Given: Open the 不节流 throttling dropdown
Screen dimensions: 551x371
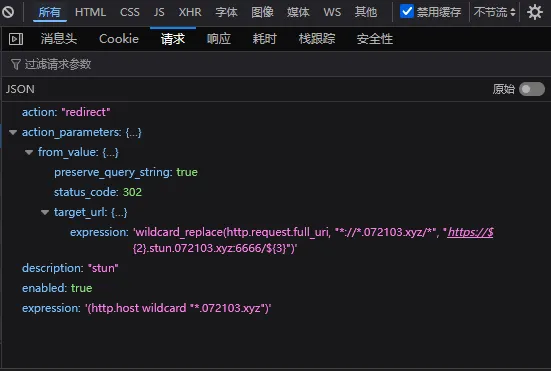Looking at the screenshot, I should click(494, 12).
